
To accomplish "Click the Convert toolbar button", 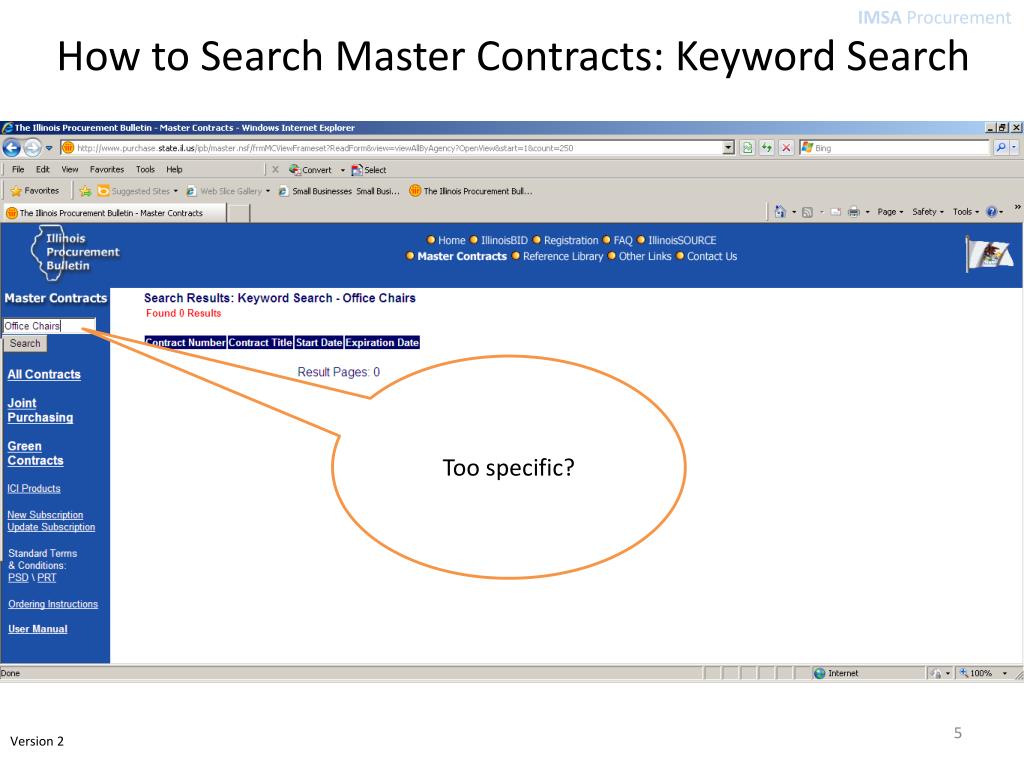I will [x=311, y=170].
